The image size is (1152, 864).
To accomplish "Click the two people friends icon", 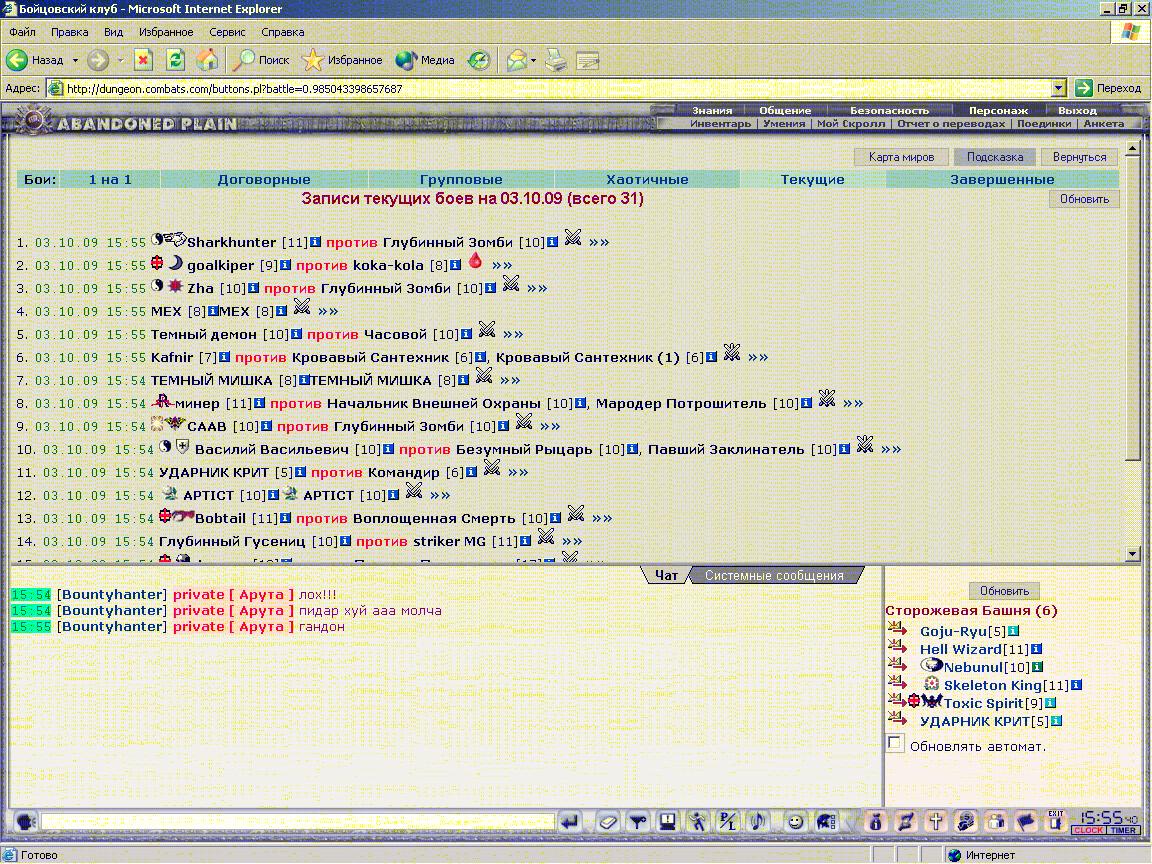I will point(996,822).
